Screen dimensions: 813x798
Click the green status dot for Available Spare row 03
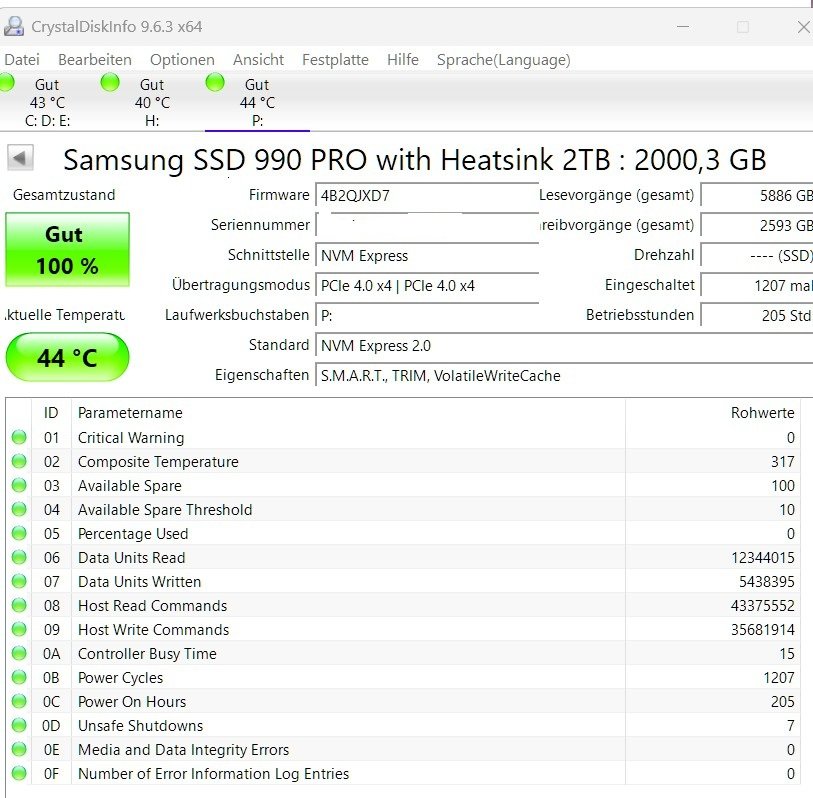19,485
